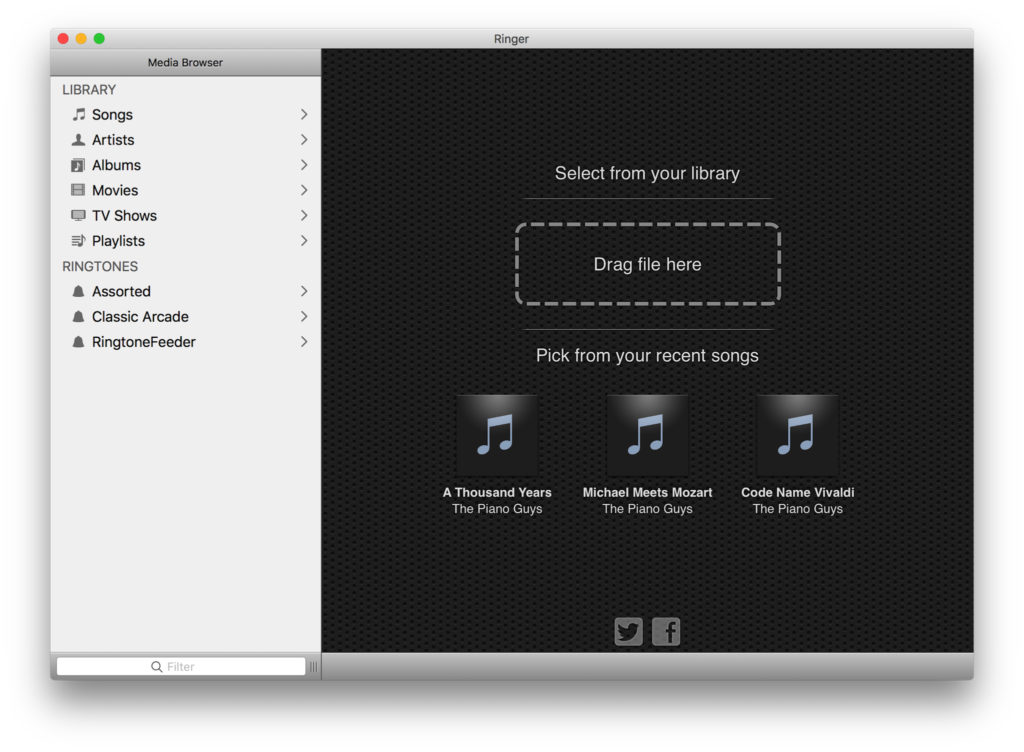Open the Media Browser header tab
1024x752 pixels.
coord(185,62)
